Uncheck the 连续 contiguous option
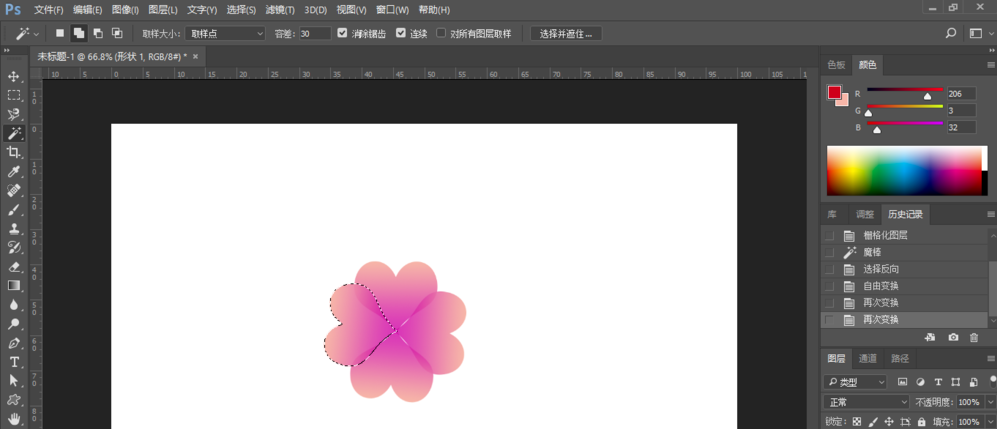The height and width of the screenshot is (429, 997). 401,33
